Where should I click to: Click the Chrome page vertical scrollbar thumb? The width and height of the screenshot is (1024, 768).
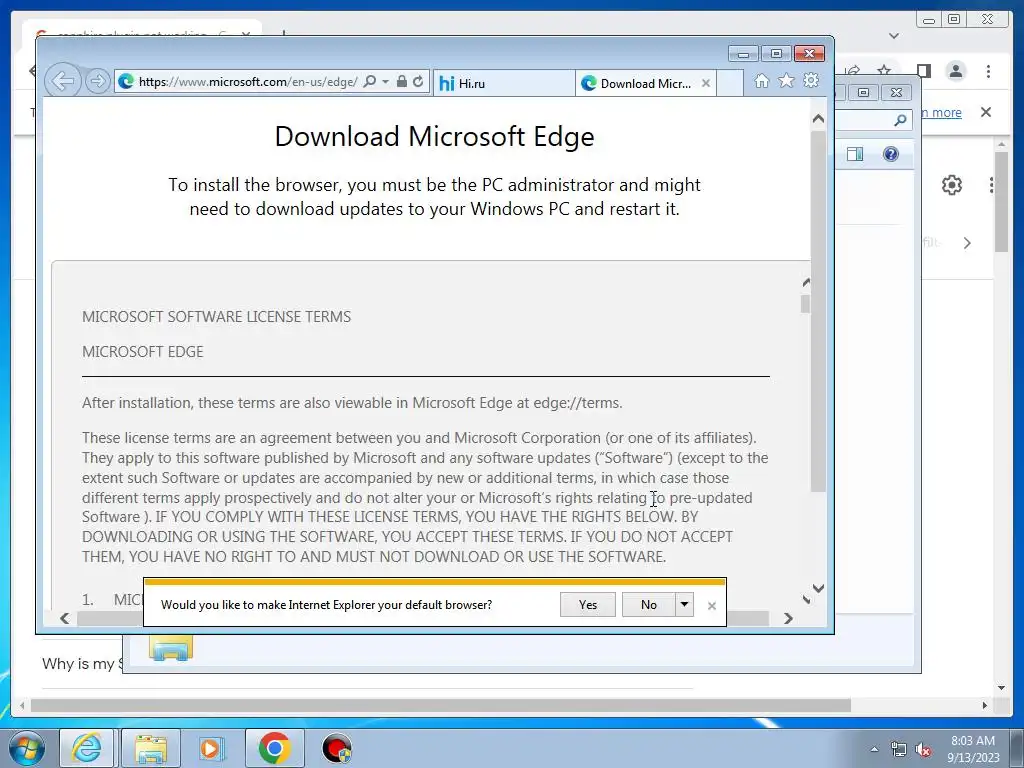(1002, 202)
